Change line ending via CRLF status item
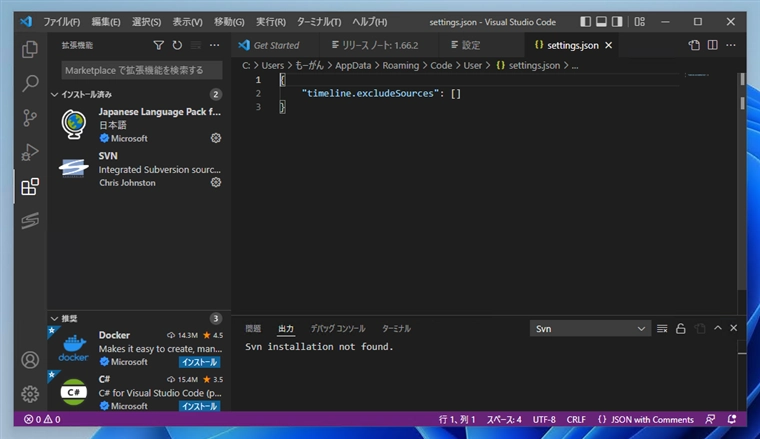This screenshot has height=439, width=760. coord(576,419)
